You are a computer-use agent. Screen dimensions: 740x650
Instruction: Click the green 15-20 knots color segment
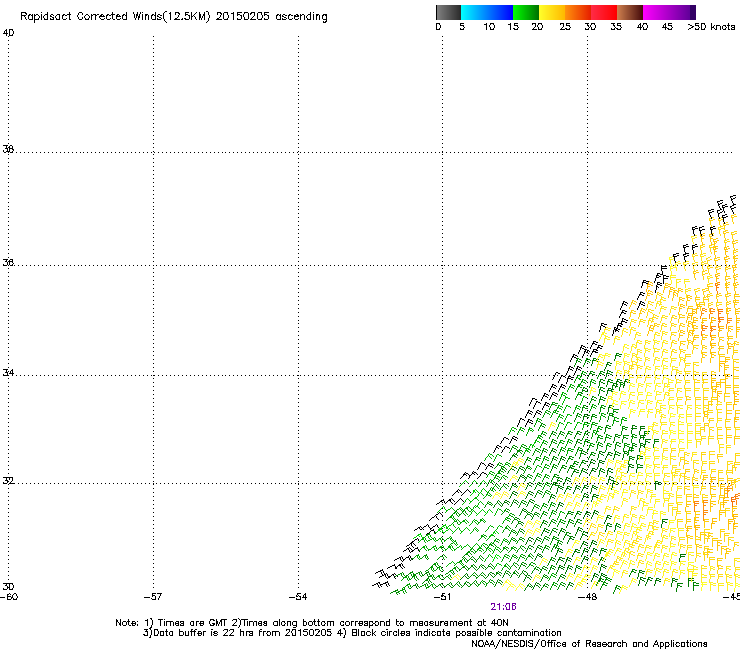click(526, 12)
